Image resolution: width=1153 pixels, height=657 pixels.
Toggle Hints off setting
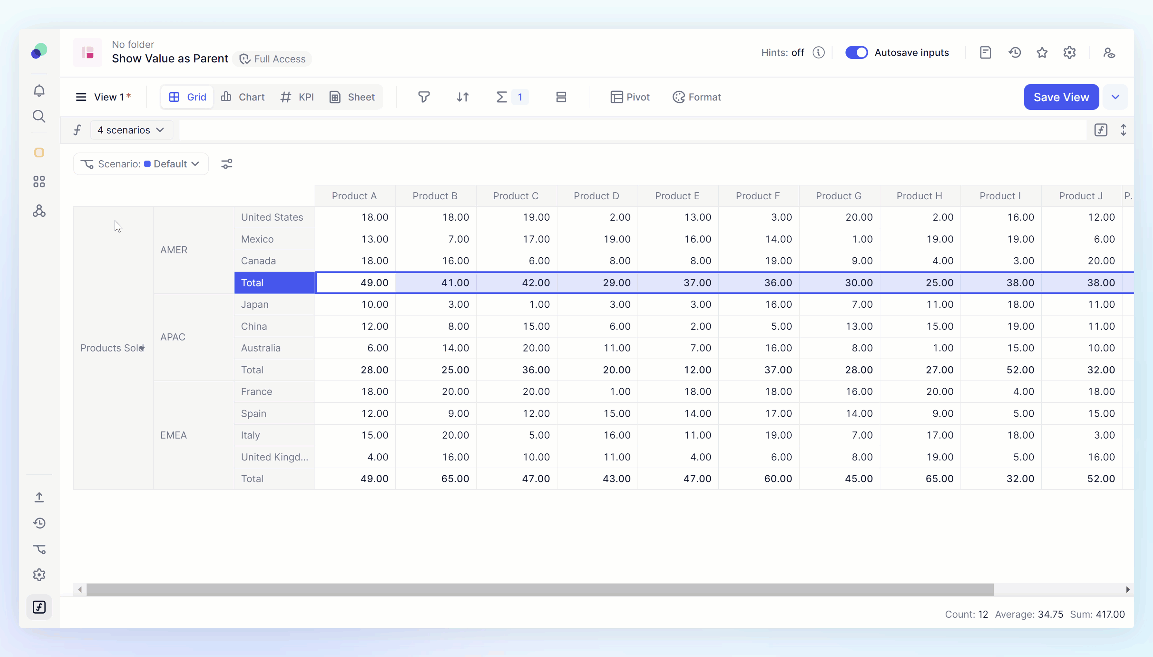coord(782,53)
